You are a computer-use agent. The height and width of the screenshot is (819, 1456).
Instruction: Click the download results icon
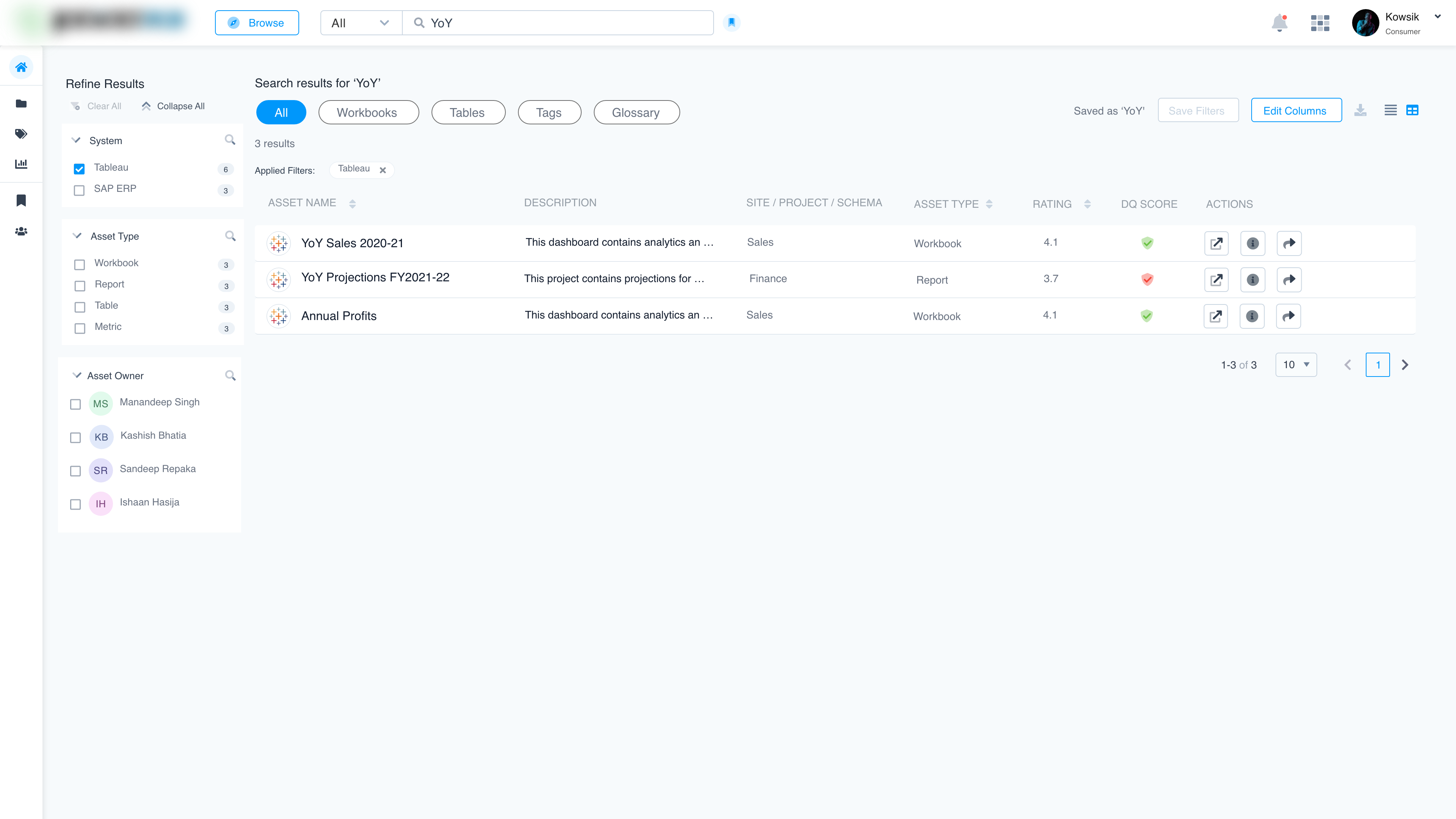click(x=1360, y=110)
